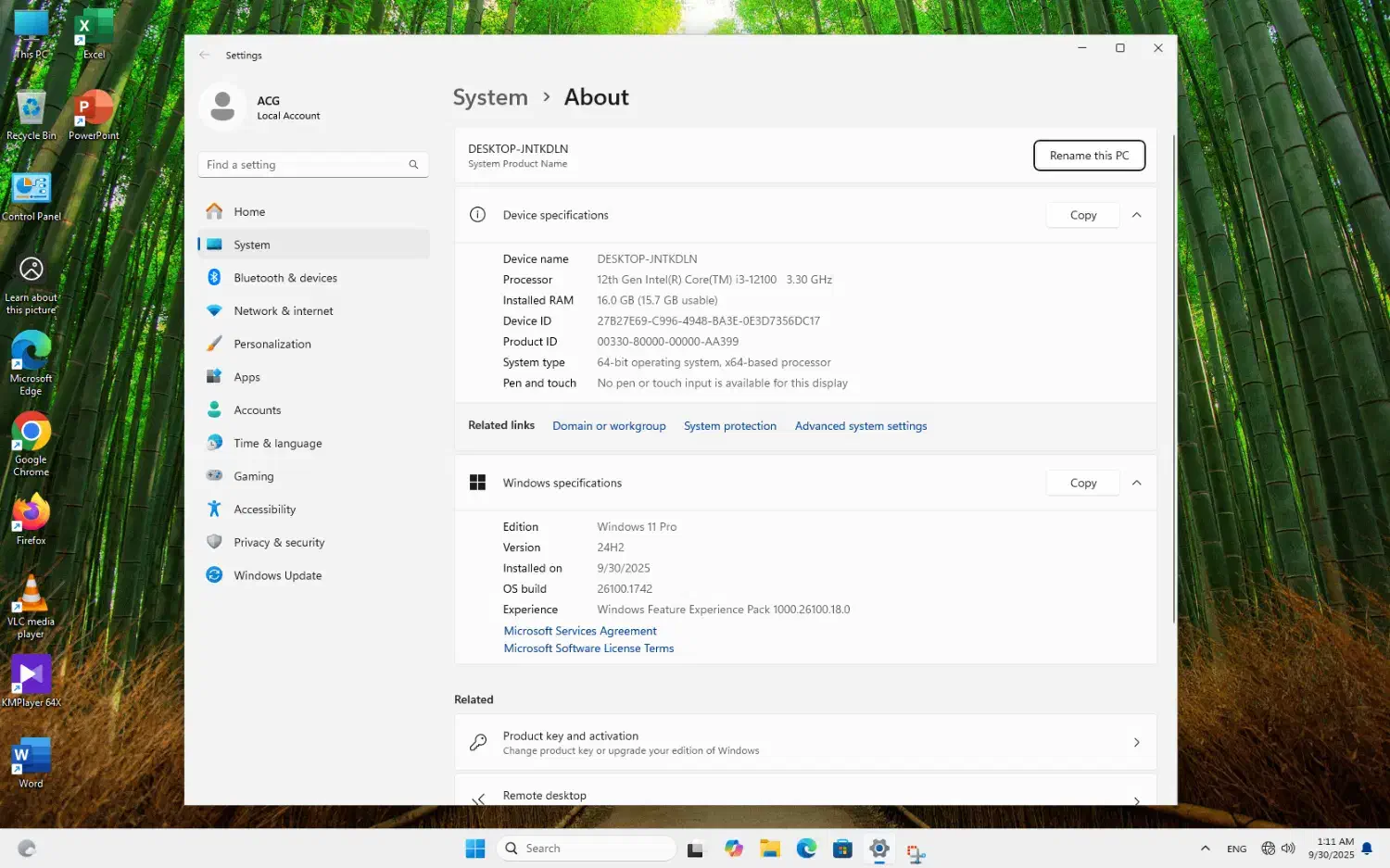
Task: Open Advanced system settings link
Action: [x=860, y=426]
